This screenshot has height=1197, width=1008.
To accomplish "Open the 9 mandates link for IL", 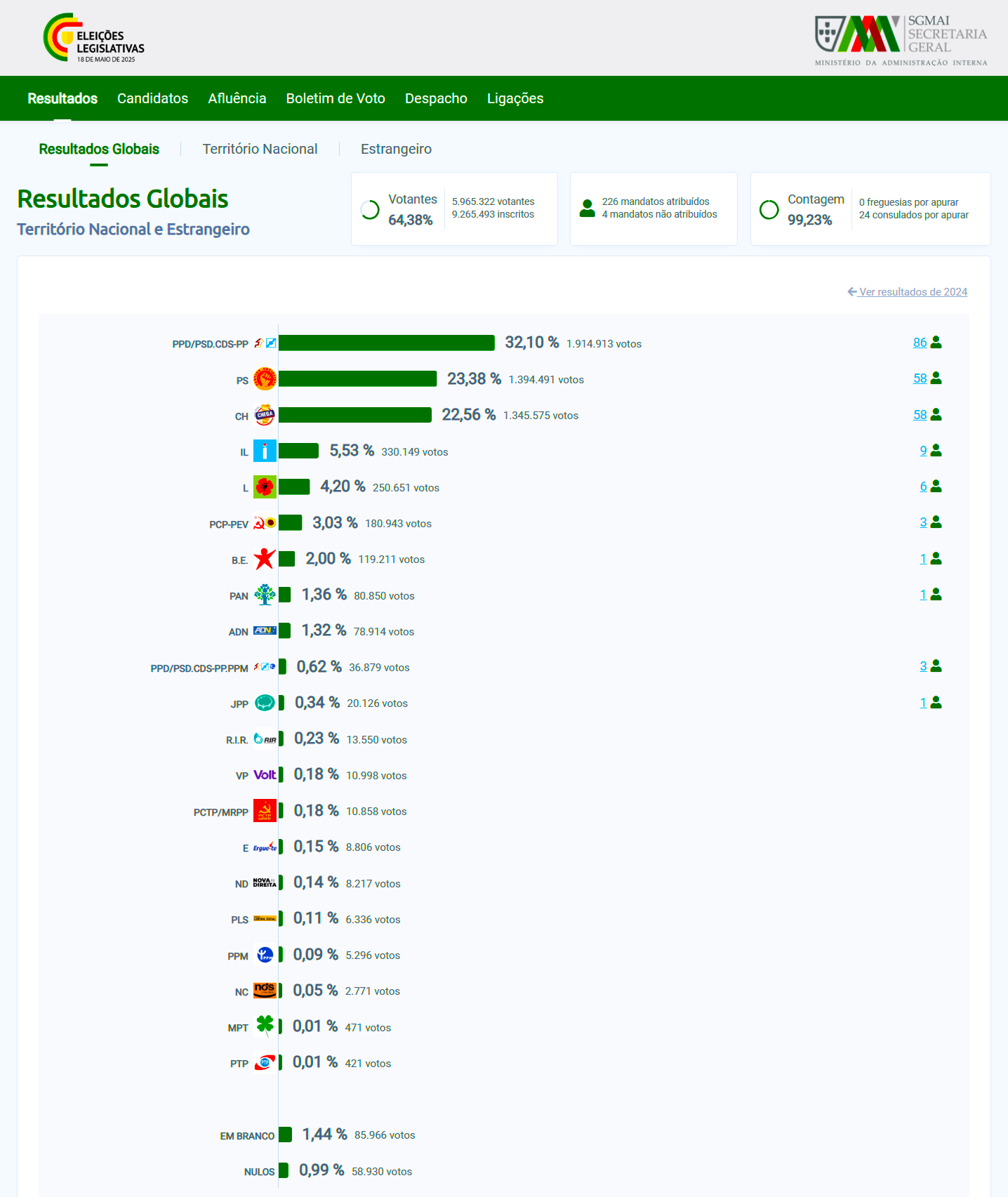I will 923,451.
